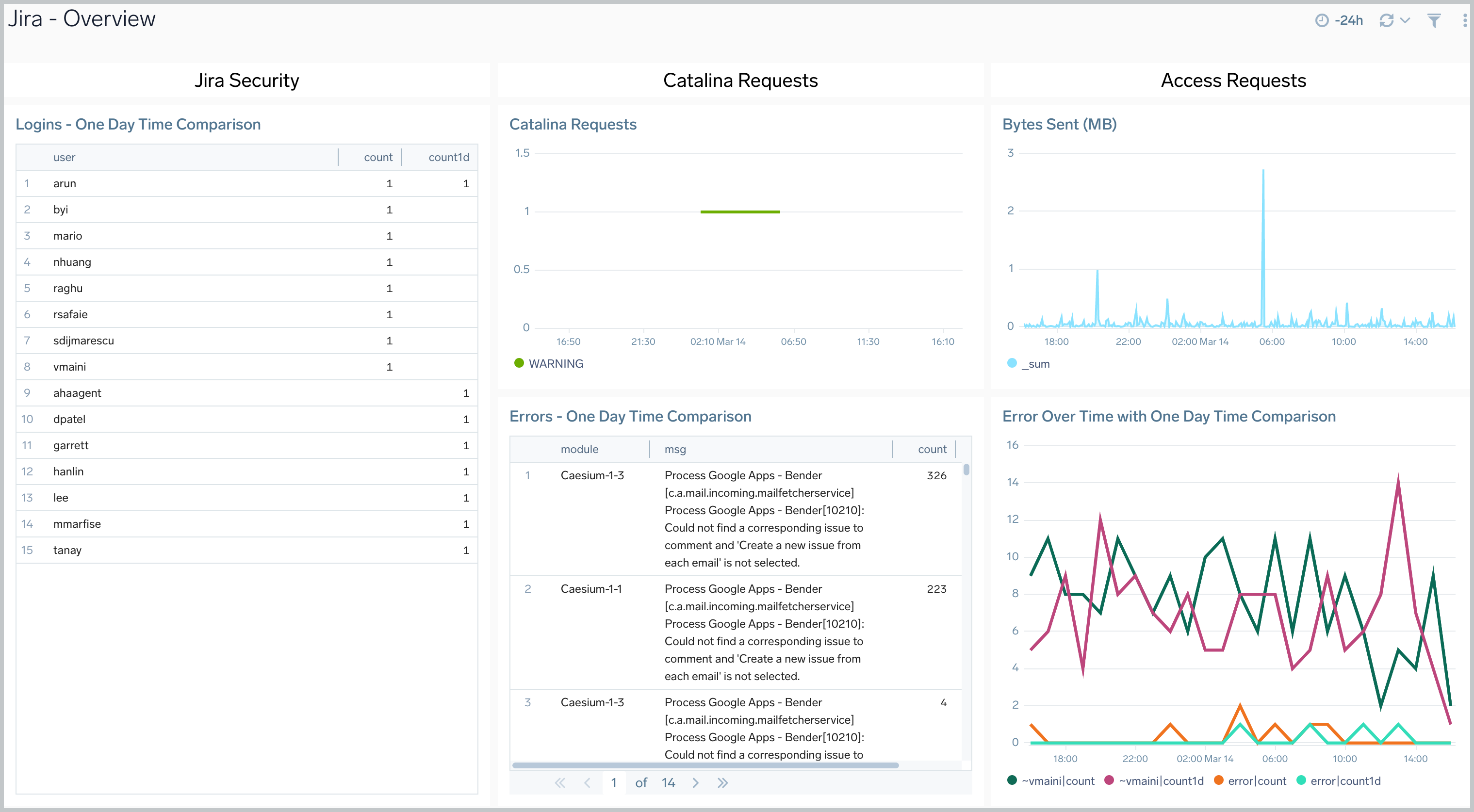Toggle the error|count1d legend series

pyautogui.click(x=1338, y=781)
